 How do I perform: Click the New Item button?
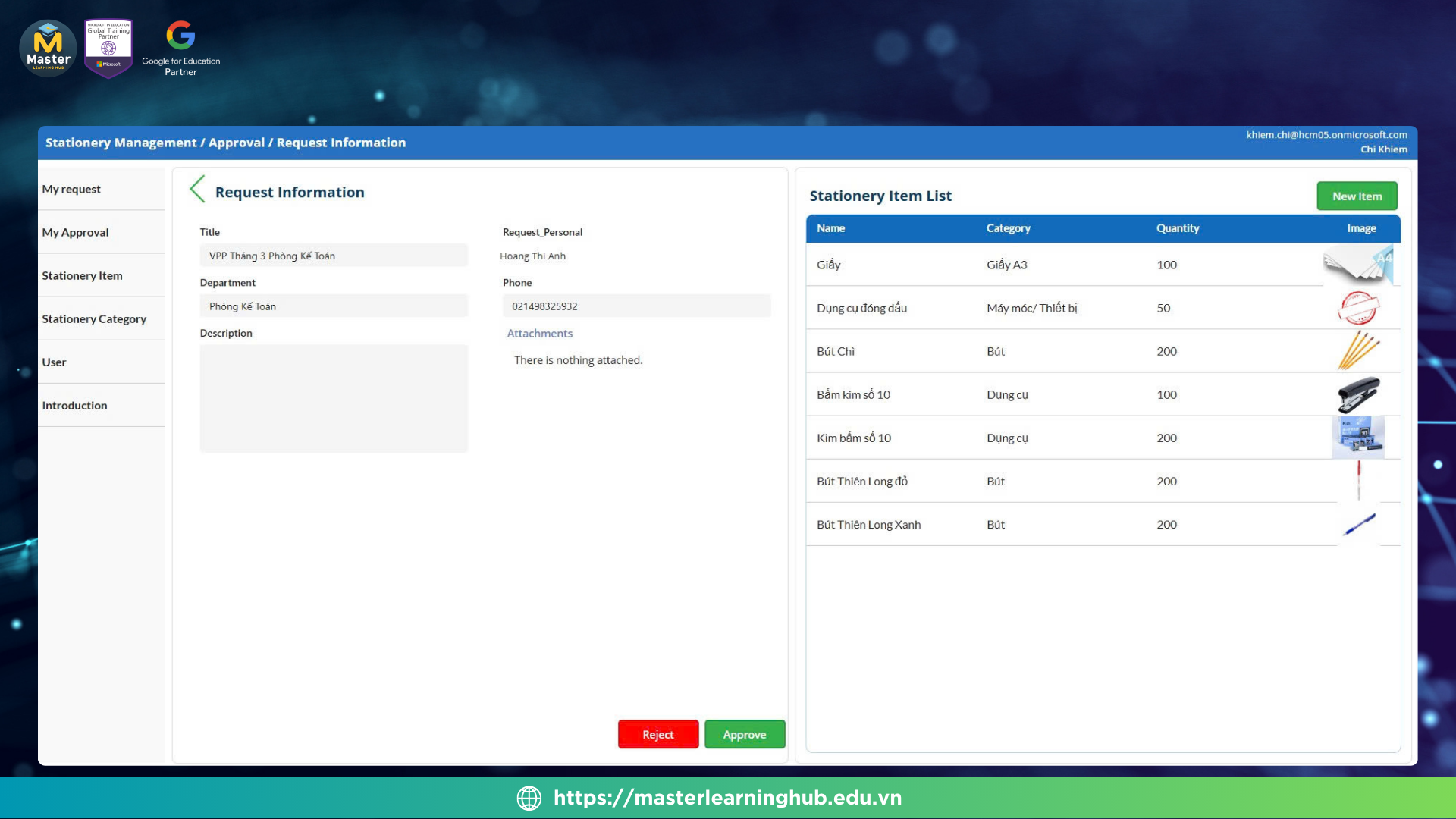click(1357, 196)
